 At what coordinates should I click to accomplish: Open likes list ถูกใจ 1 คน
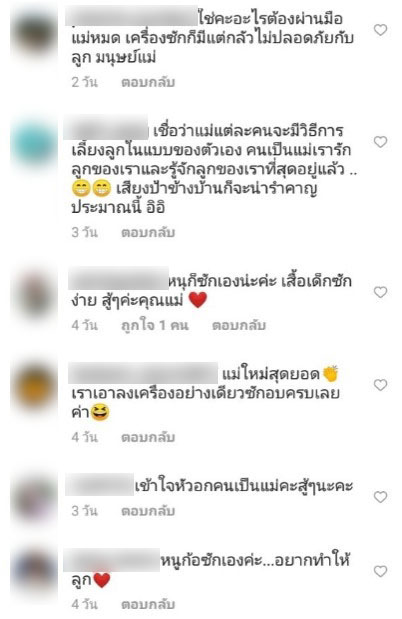(x=155, y=325)
